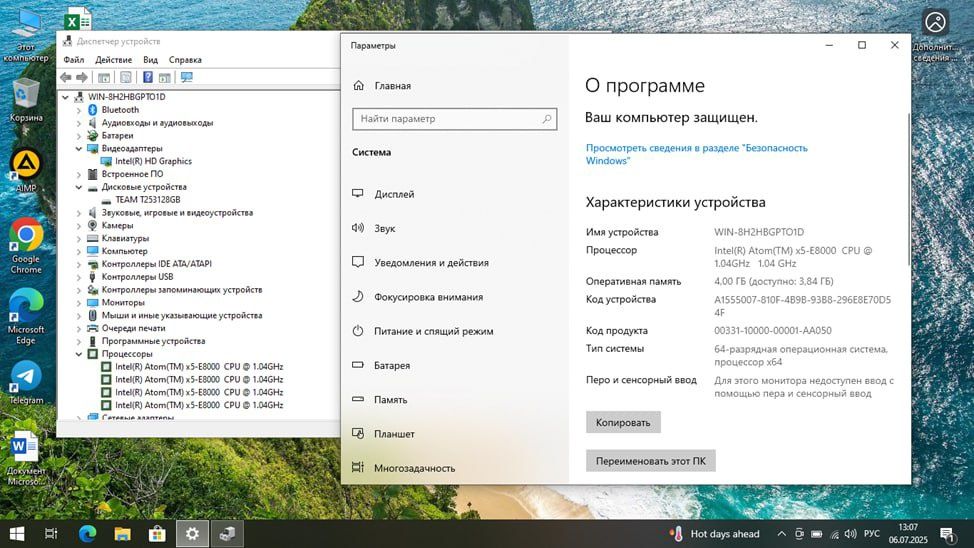
Task: Open Файл menu in Device Manager
Action: 73,60
